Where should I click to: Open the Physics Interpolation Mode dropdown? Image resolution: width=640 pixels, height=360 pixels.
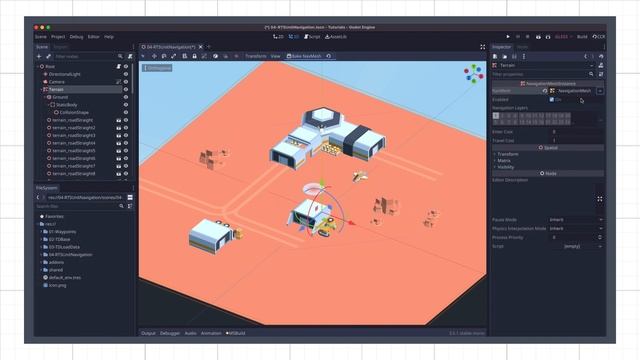576,229
